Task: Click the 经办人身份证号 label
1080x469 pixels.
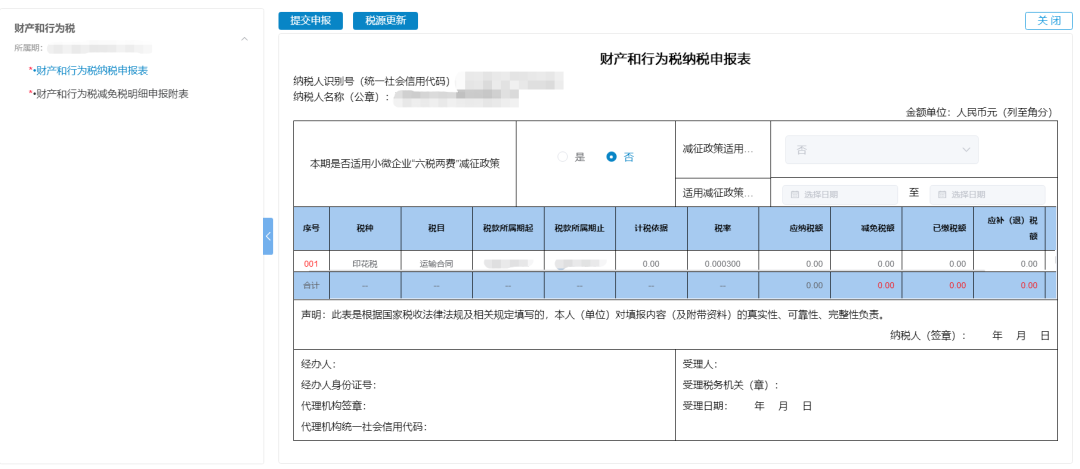Action: 338,385
